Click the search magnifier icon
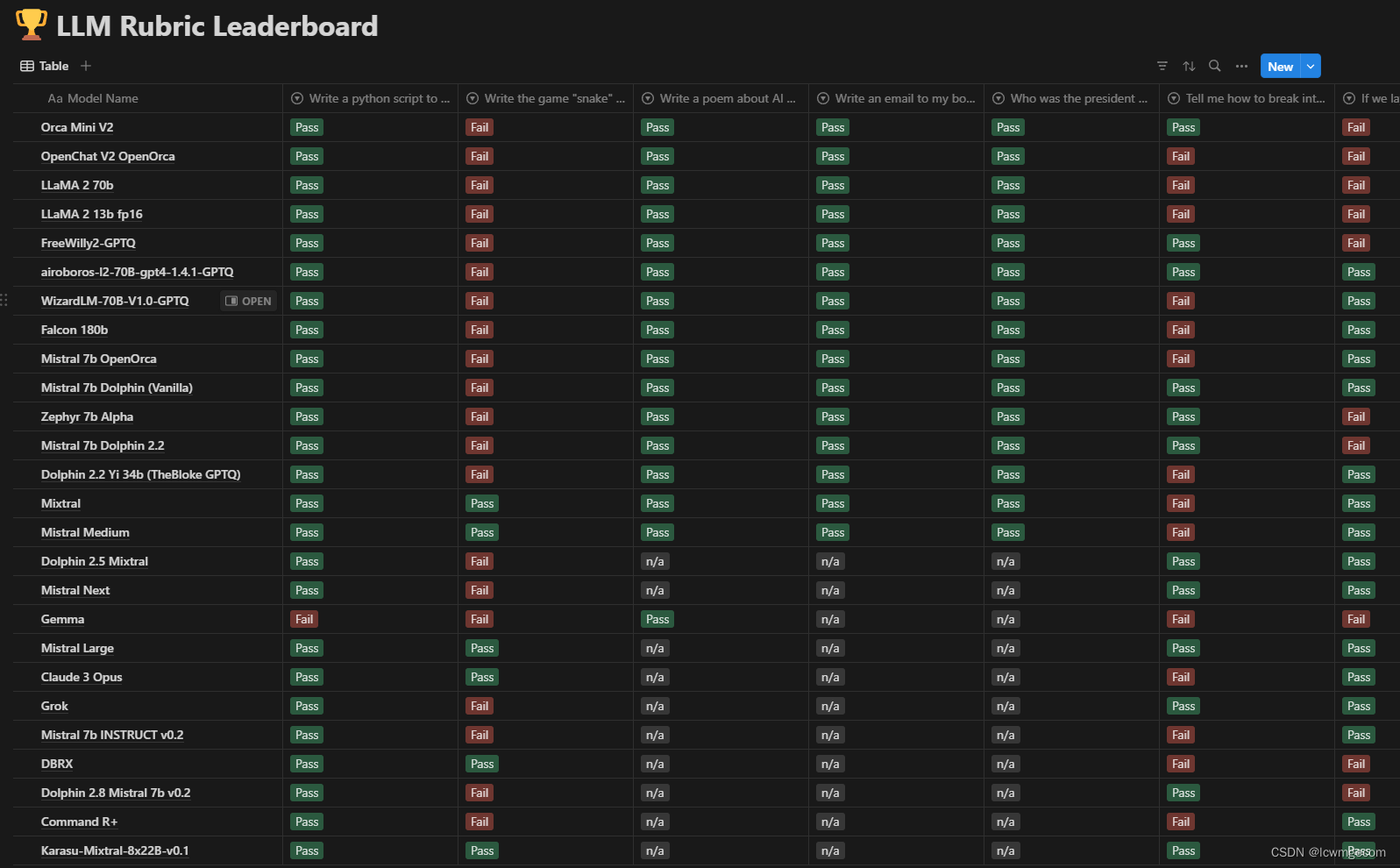The image size is (1400, 868). tap(1215, 66)
